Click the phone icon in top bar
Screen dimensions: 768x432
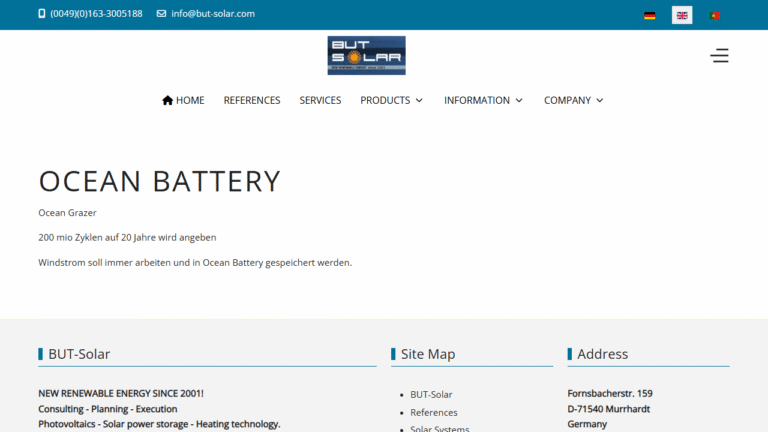42,14
